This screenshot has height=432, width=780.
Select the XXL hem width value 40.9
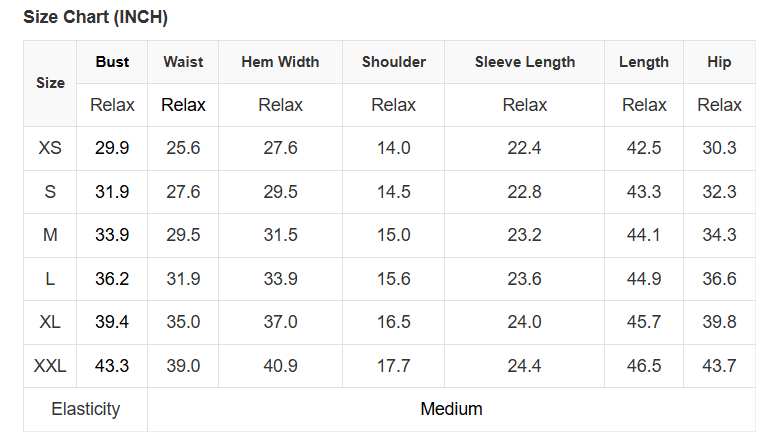click(280, 366)
